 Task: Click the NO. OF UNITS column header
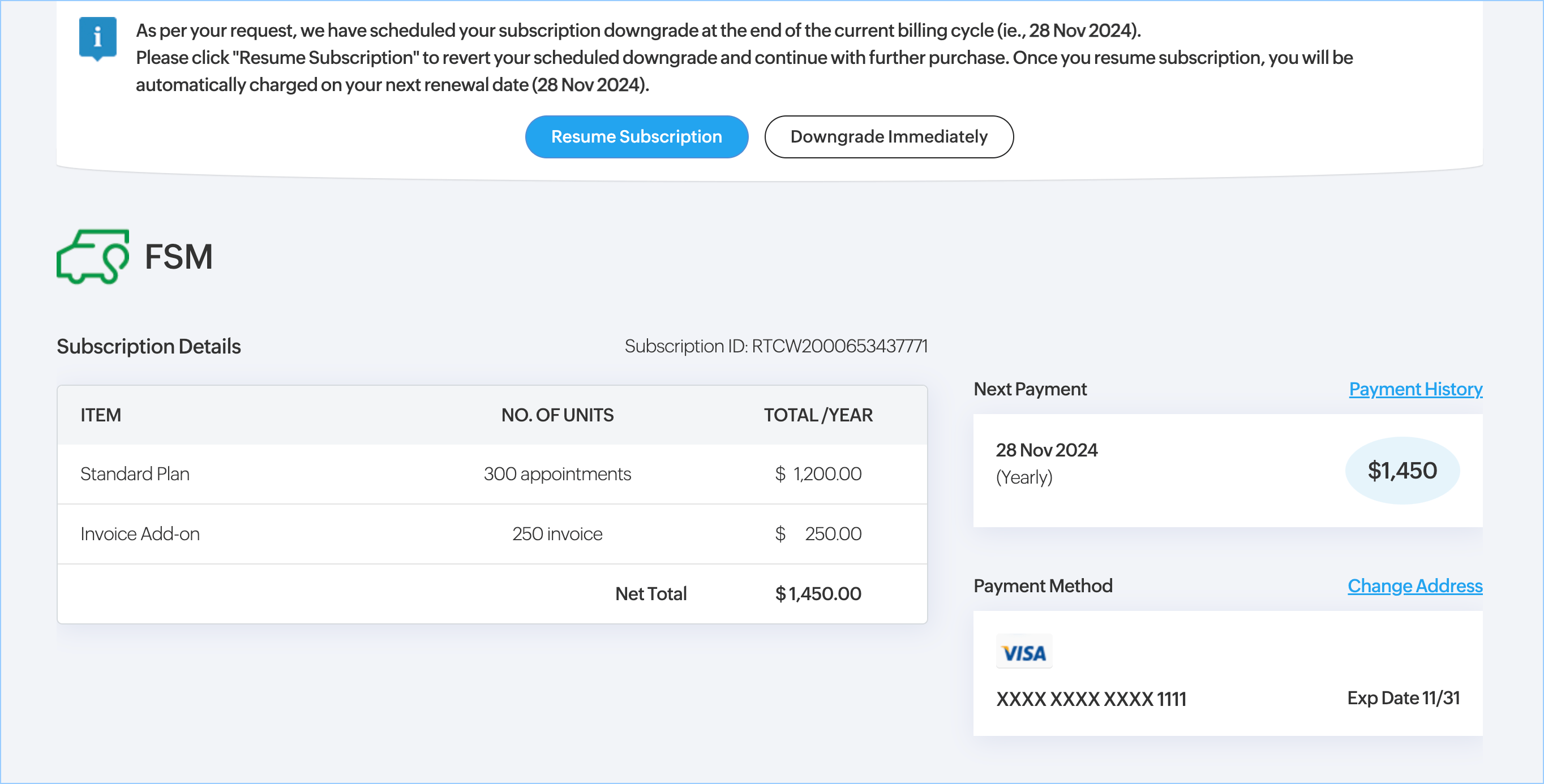[557, 415]
